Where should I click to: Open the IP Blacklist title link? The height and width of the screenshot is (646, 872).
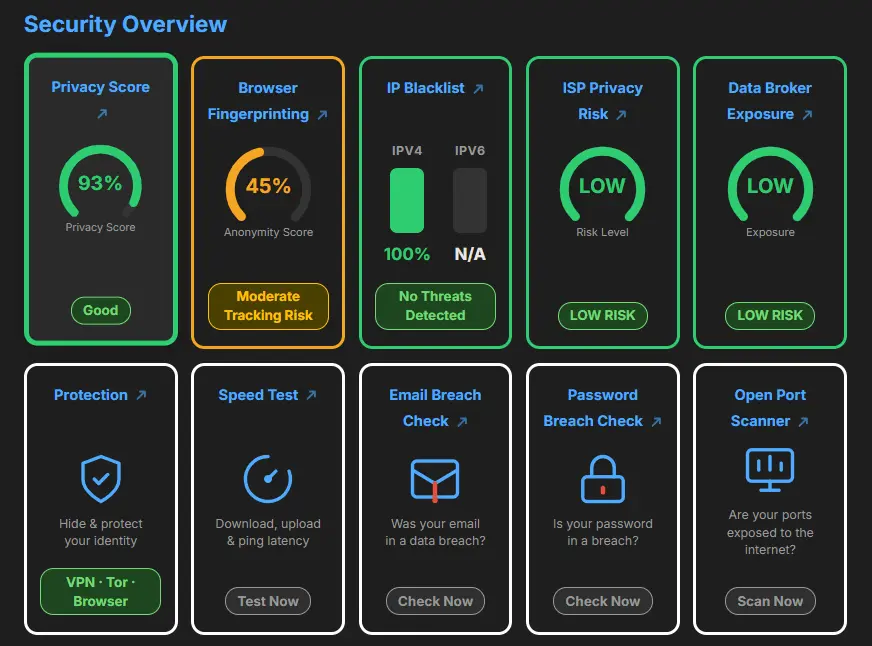(425, 88)
